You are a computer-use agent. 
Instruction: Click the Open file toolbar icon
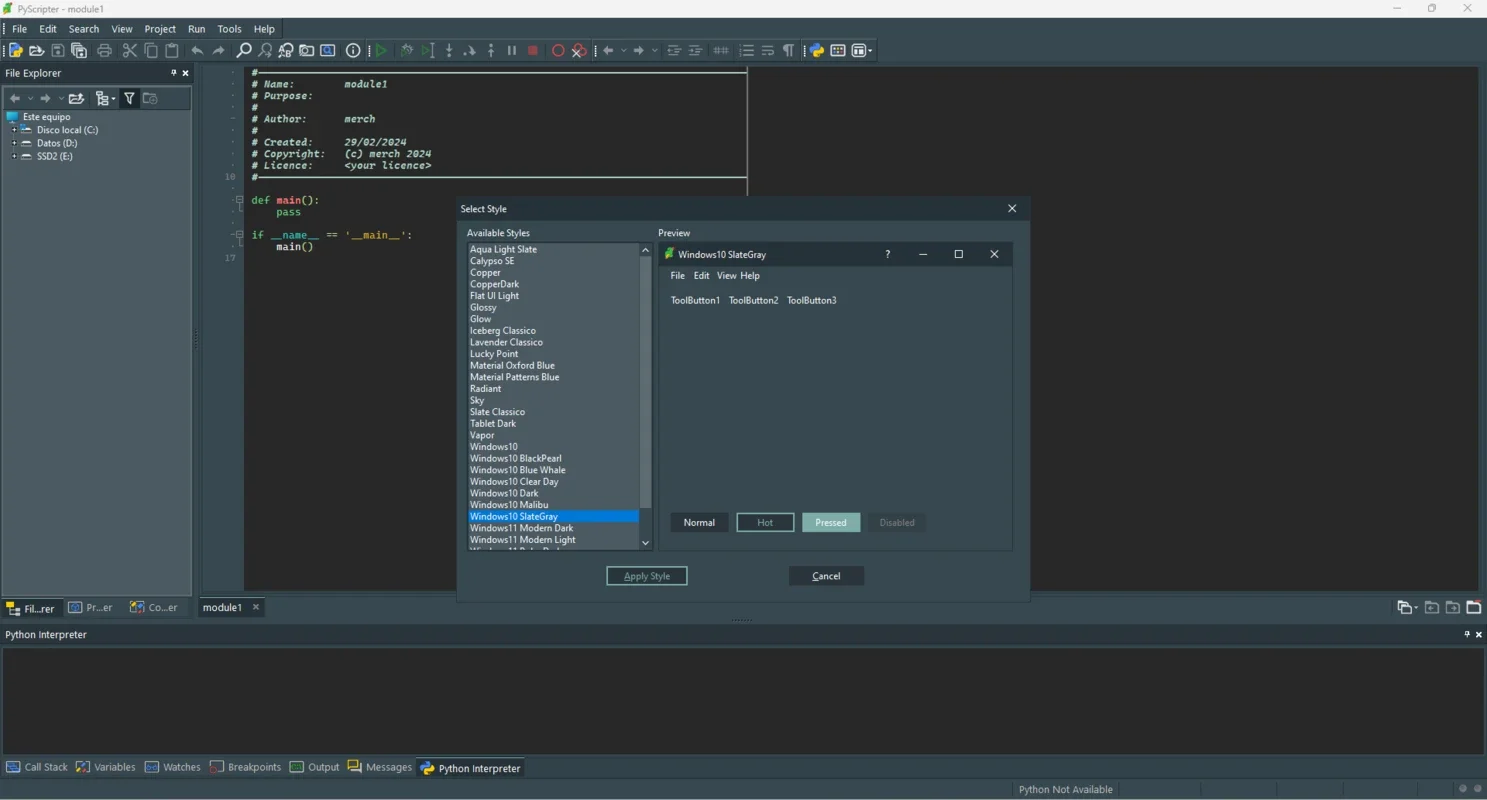point(37,51)
